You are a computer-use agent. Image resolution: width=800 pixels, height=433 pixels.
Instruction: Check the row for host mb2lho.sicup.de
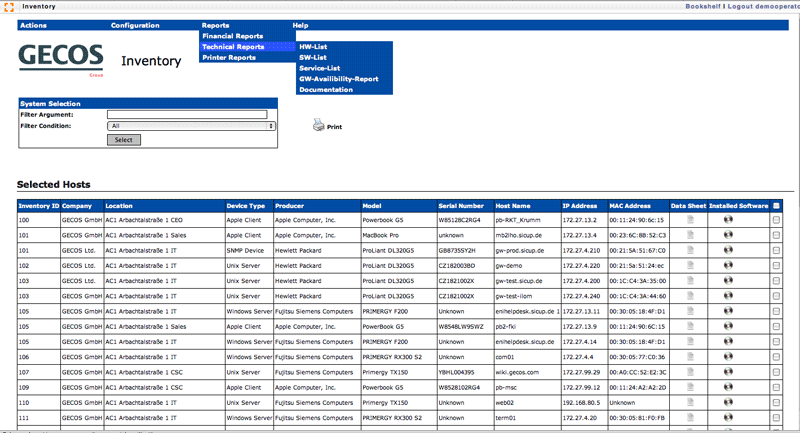pos(776,236)
